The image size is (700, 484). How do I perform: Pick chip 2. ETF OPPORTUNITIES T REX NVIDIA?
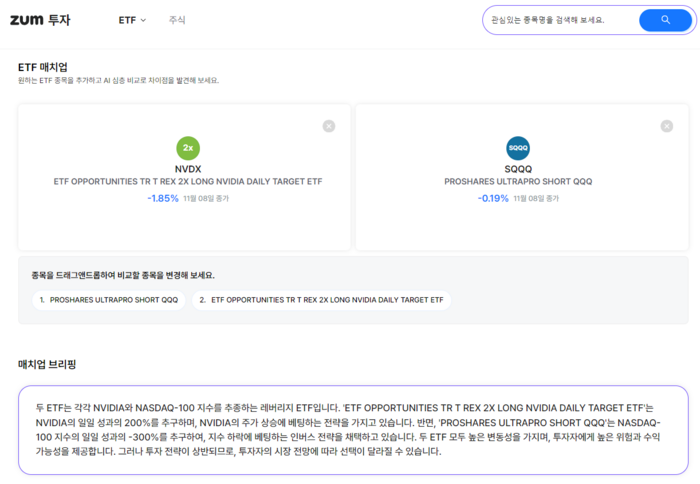[321, 300]
